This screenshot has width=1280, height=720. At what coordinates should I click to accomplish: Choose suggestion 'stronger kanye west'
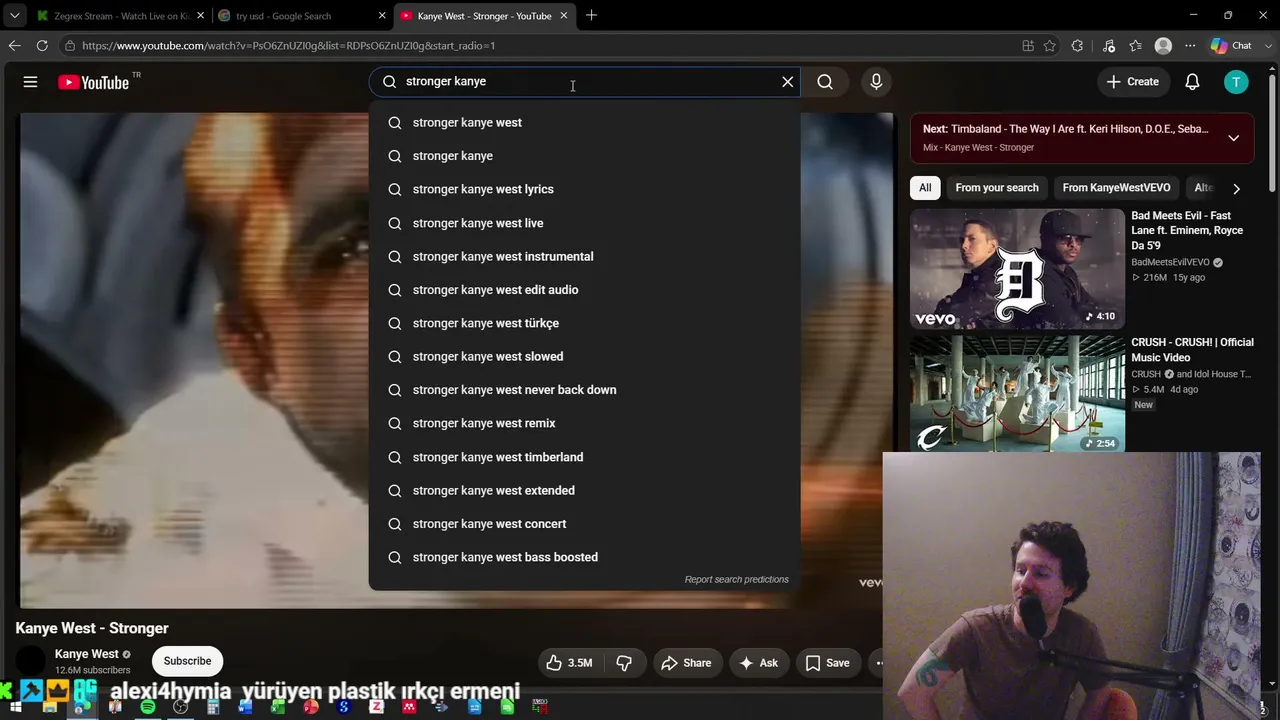584,123
